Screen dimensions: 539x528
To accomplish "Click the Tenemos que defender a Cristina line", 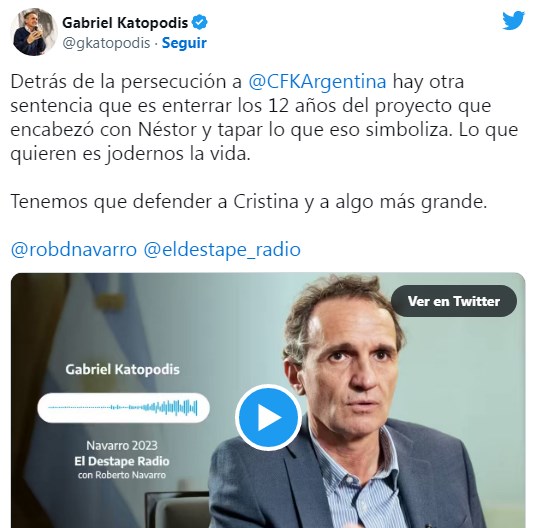I will [249, 201].
